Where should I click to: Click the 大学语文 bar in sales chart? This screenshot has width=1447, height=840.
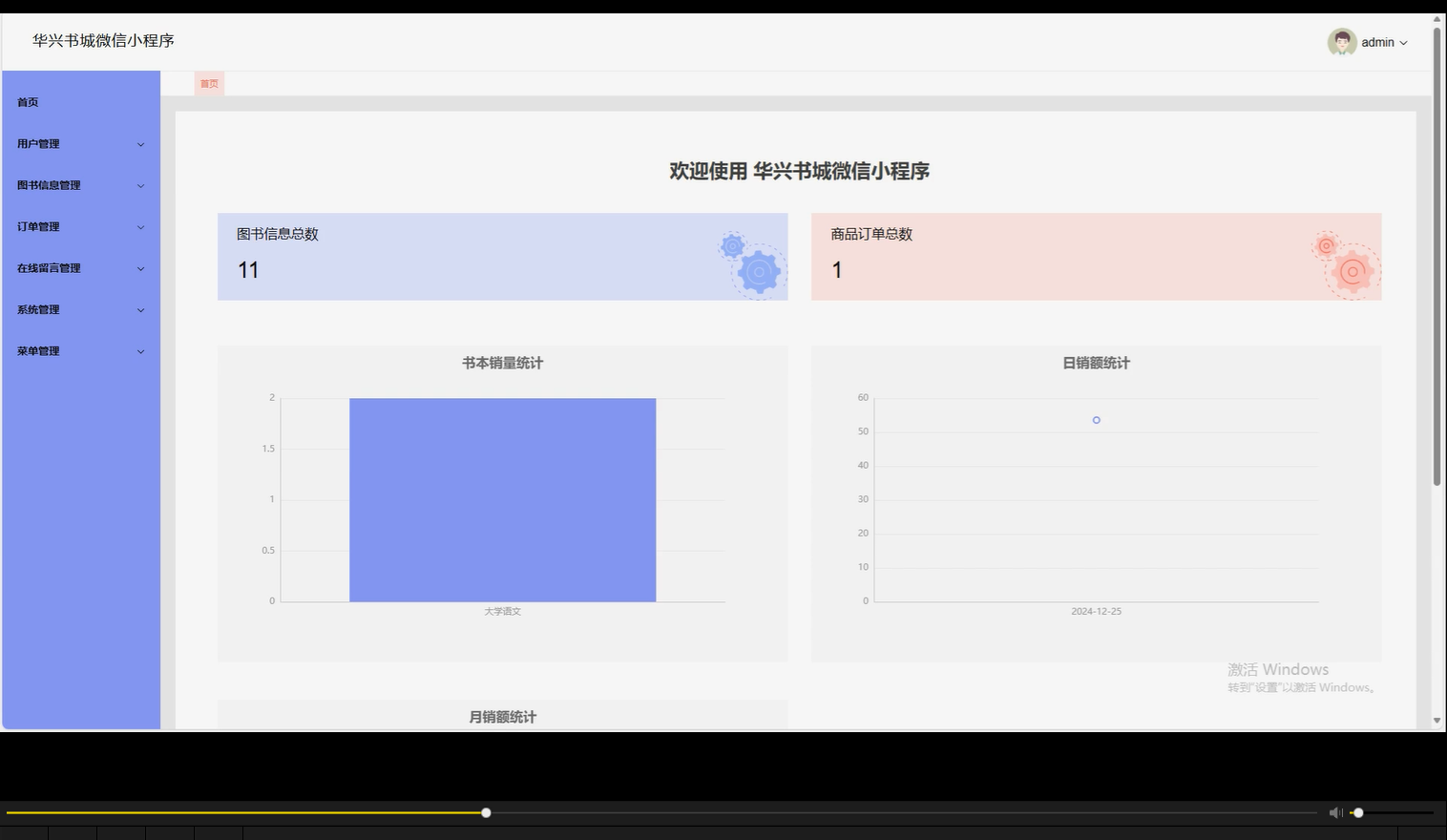coord(502,500)
